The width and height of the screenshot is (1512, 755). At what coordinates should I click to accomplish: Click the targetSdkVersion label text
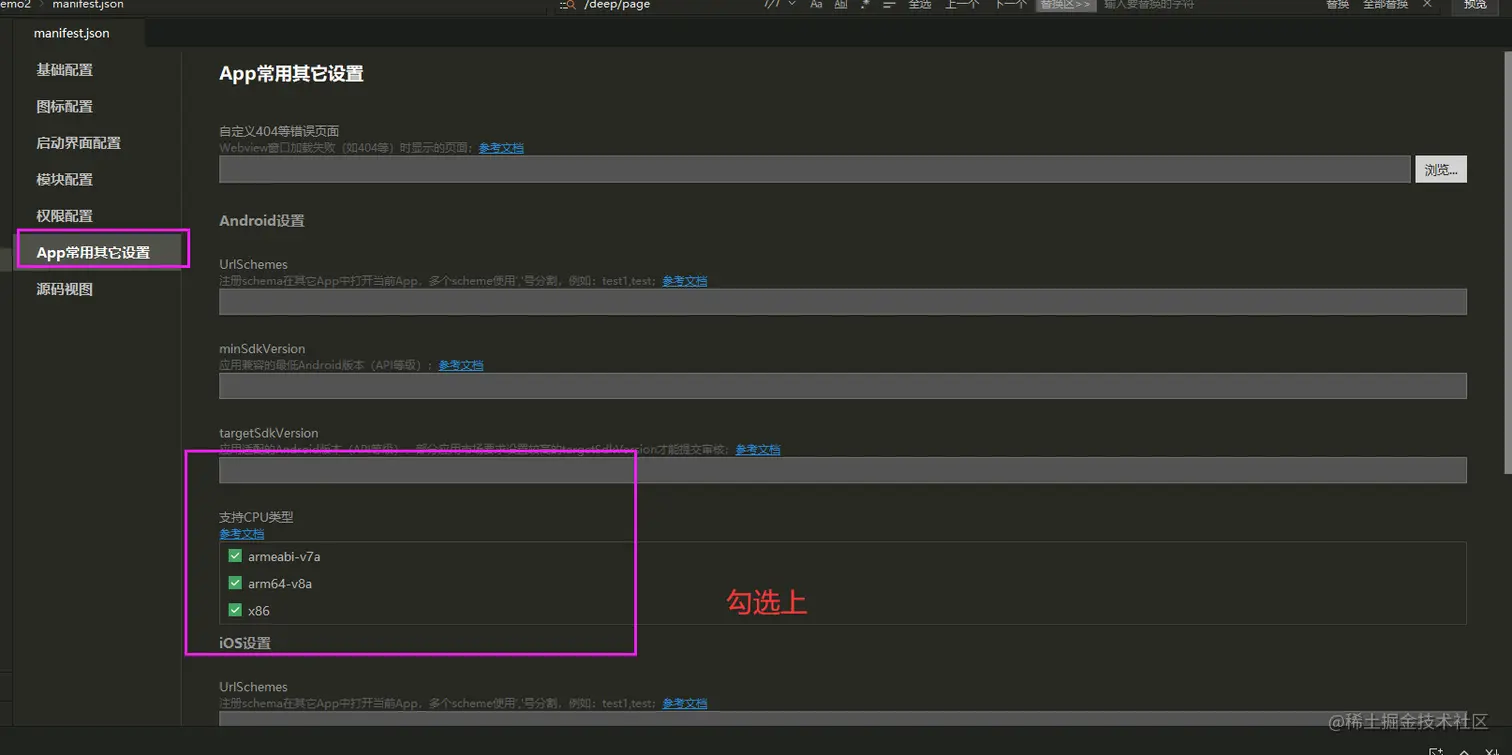click(x=269, y=433)
